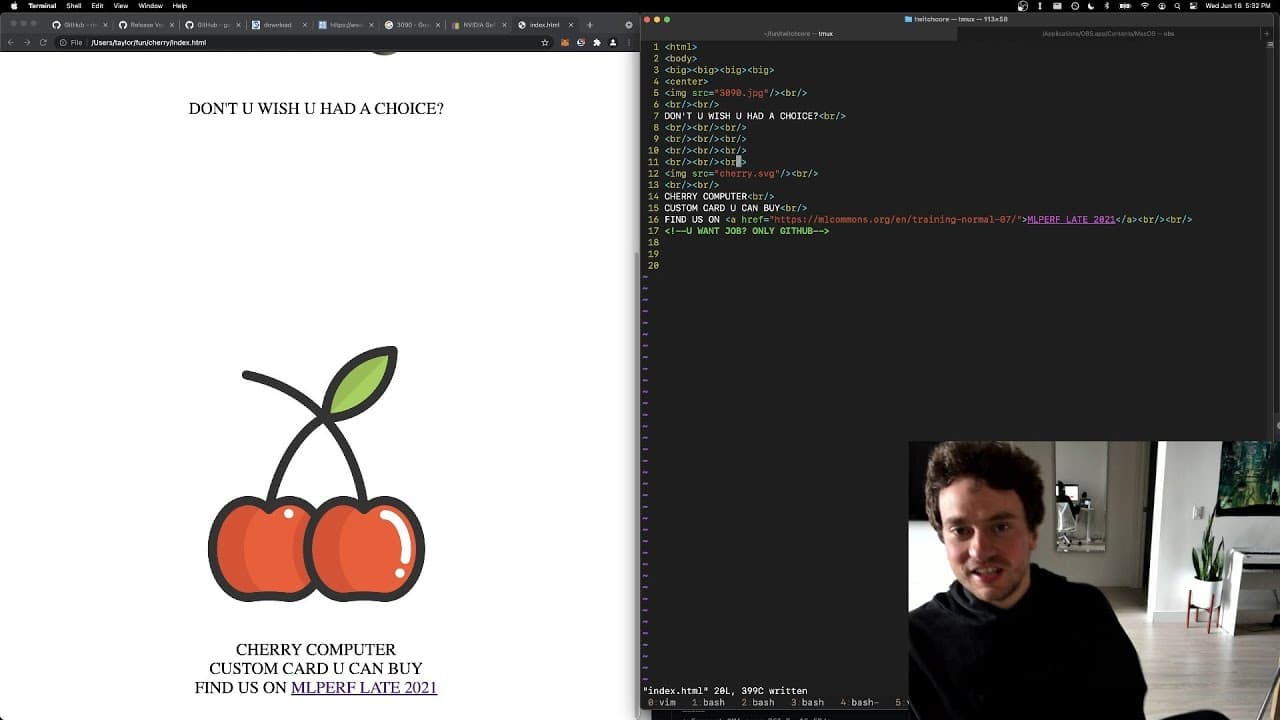Click the webcam video overlay
The height and width of the screenshot is (720, 1280).
[1094, 580]
